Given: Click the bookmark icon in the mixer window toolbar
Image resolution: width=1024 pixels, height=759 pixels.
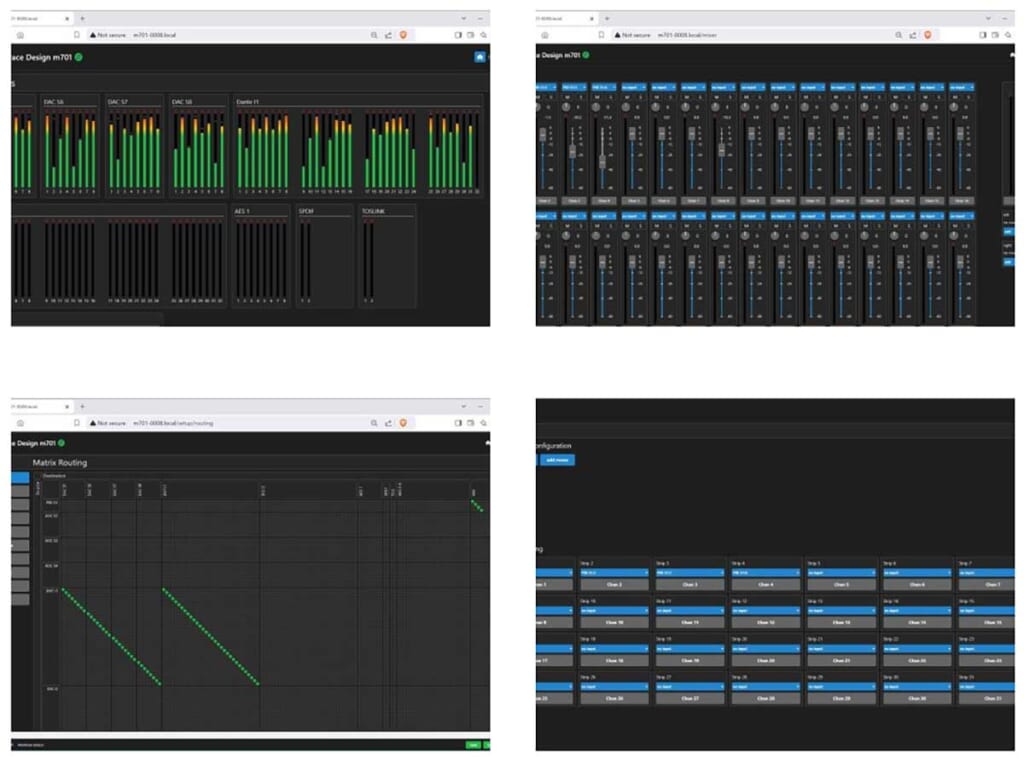Looking at the screenshot, I should [601, 34].
